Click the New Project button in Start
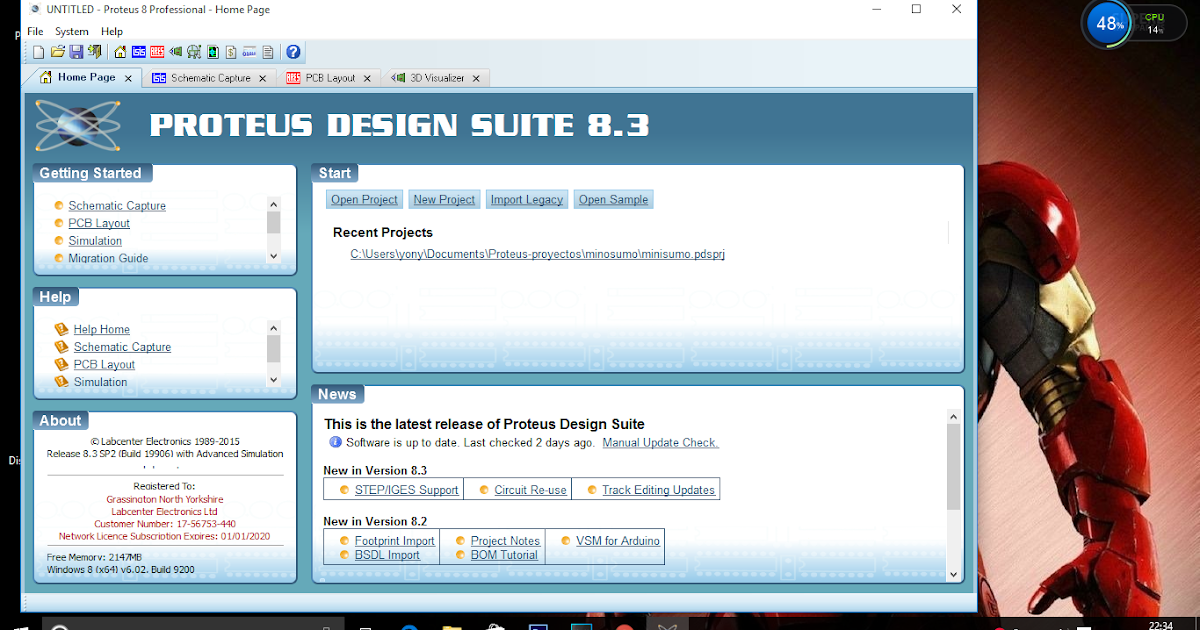 click(444, 199)
